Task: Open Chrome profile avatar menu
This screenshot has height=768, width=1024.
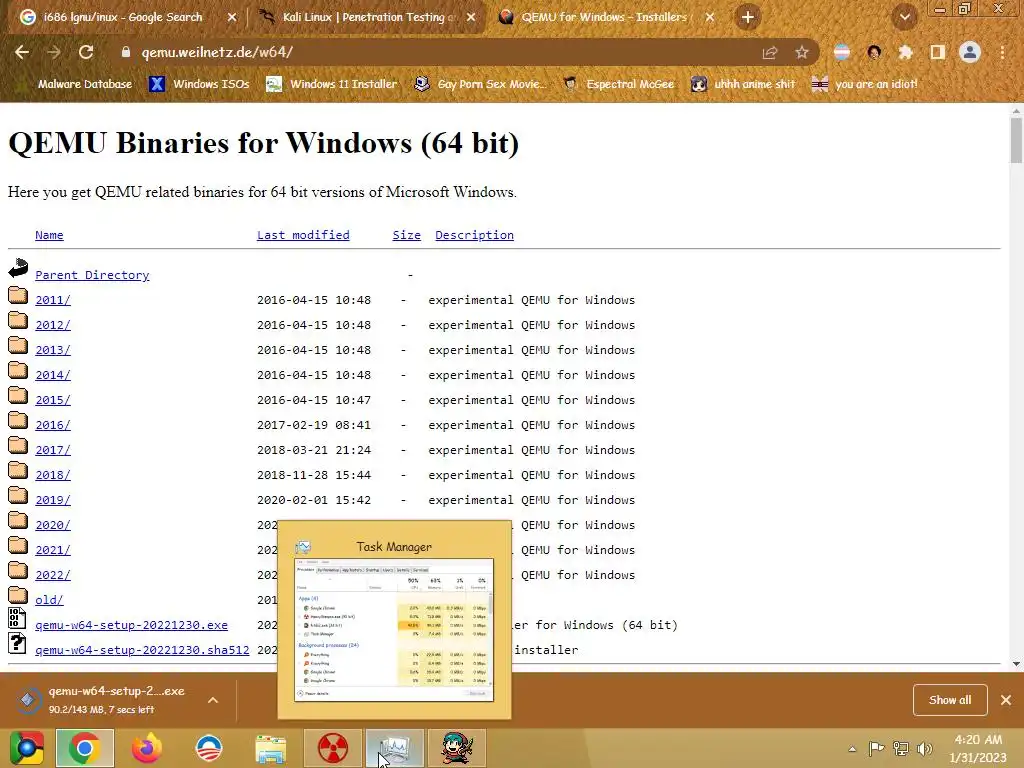Action: [970, 52]
